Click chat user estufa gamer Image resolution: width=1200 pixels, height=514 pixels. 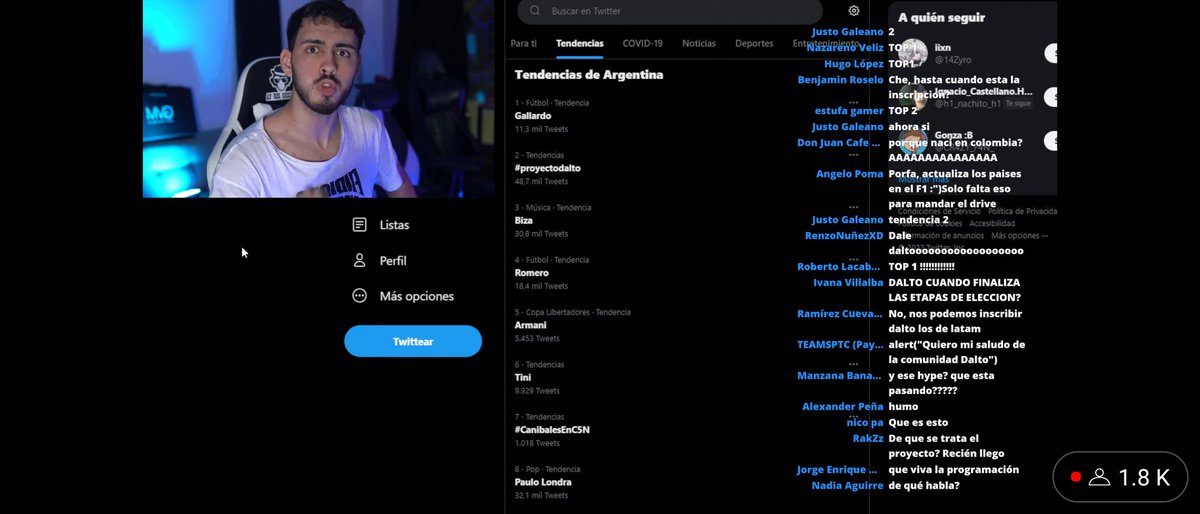[x=849, y=111]
